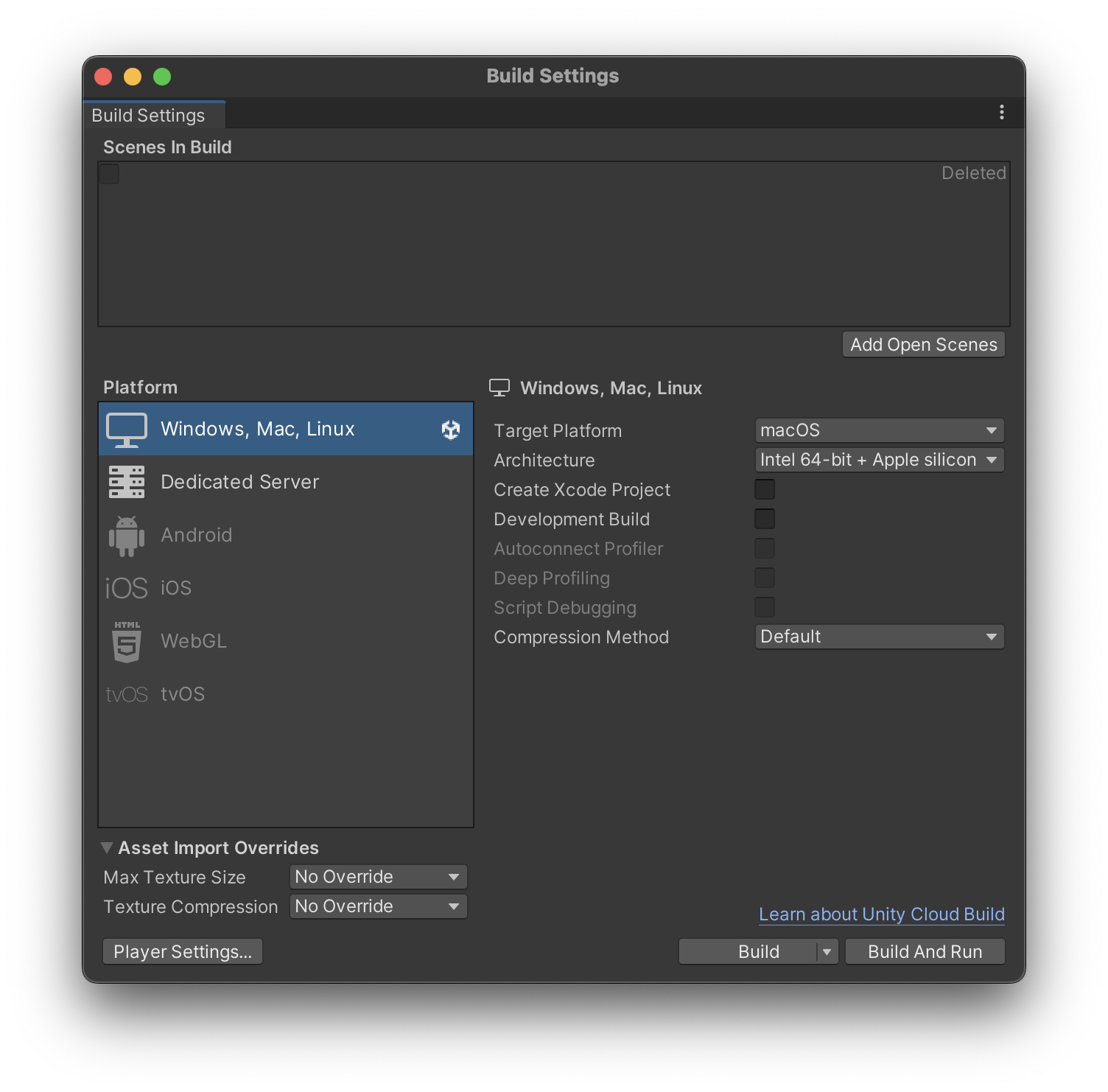Toggle the Deleted scene checkbox
Viewport: 1108px width, 1092px height.
point(108,173)
